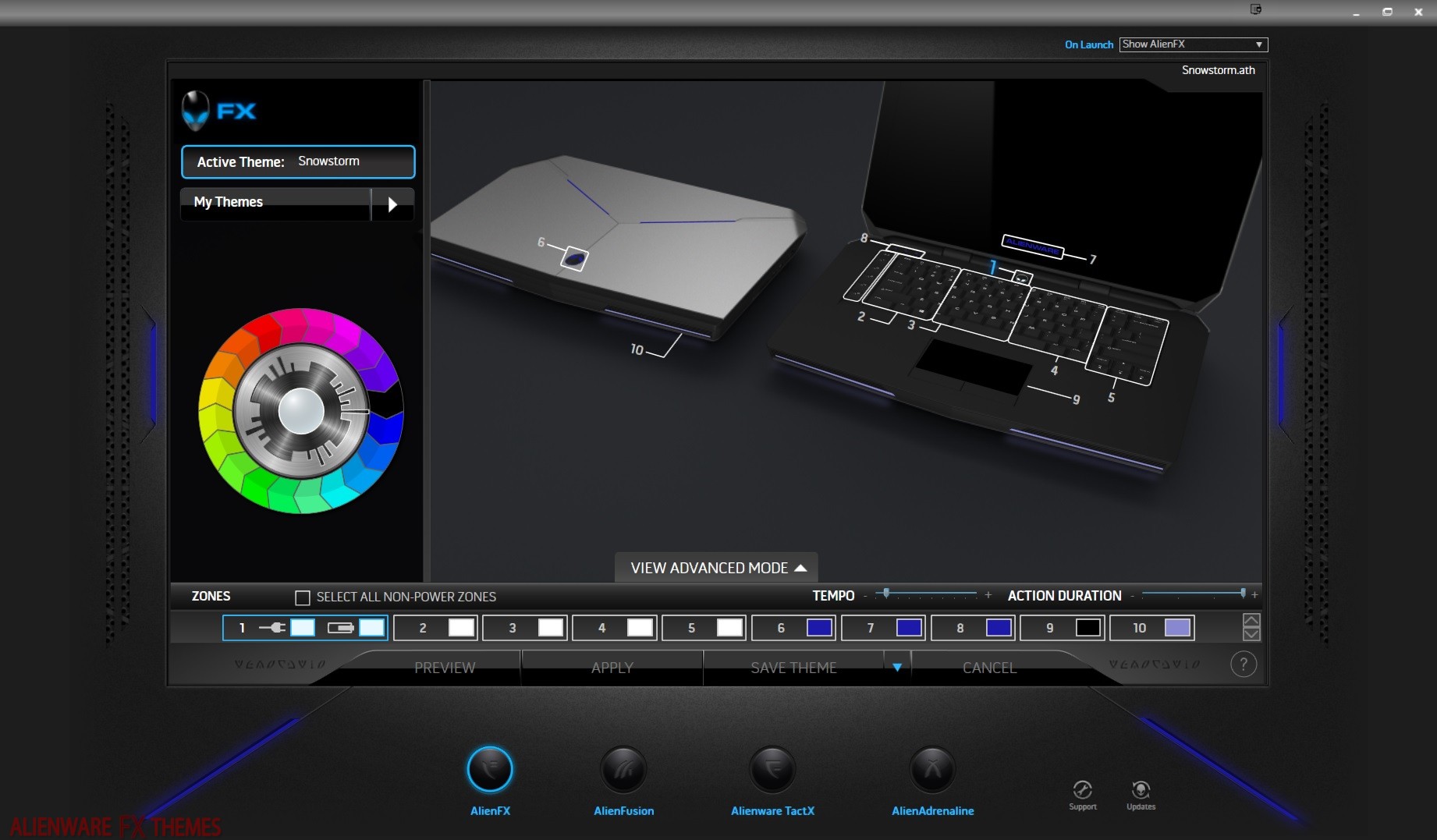Click zone 1 plugged-in color swatch
Screen dimensions: 1437x840
[x=303, y=627]
